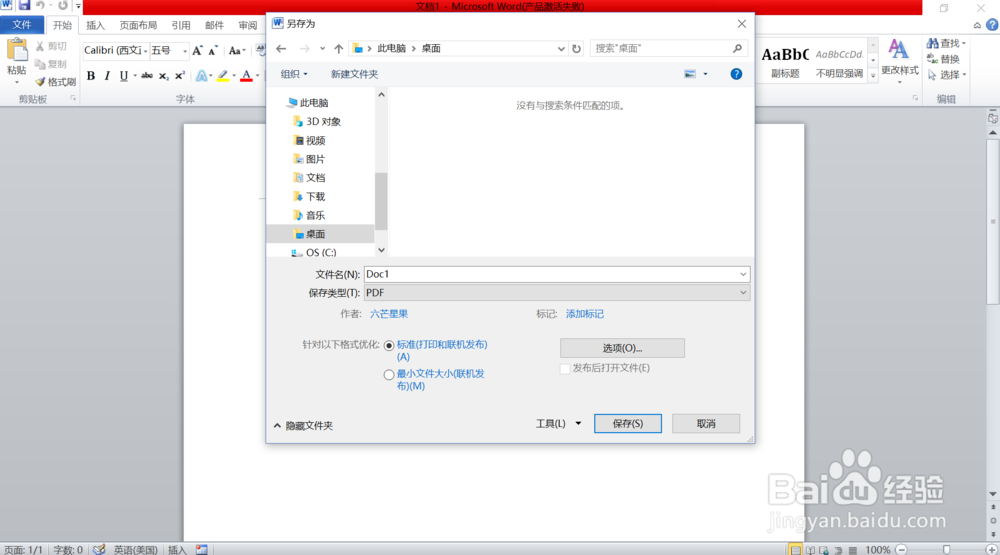Image resolution: width=1000 pixels, height=555 pixels.
Task: Open recent locations dropdown
Action: (x=323, y=48)
